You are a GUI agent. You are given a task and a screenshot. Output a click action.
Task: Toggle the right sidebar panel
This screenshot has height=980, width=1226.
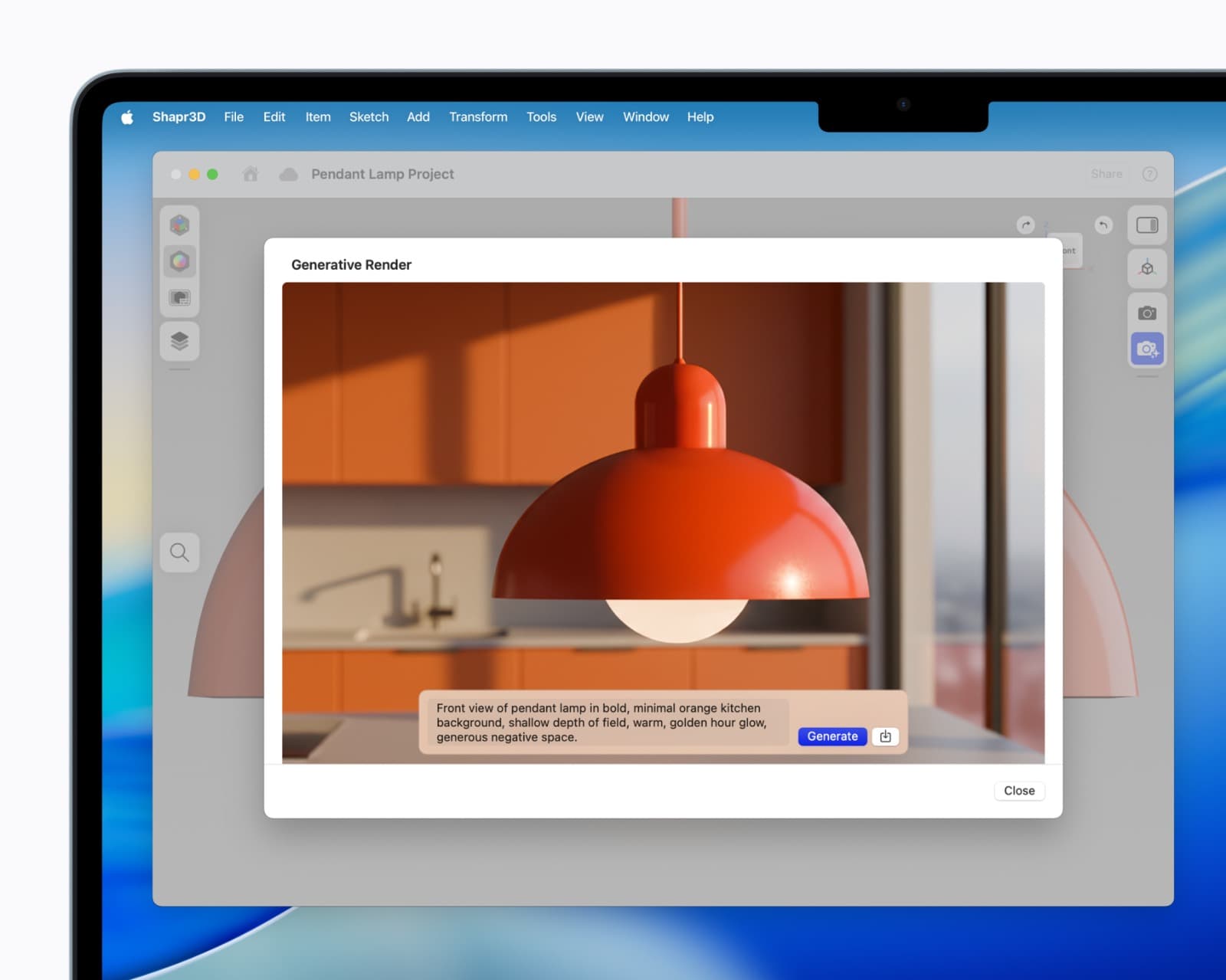[x=1146, y=225]
